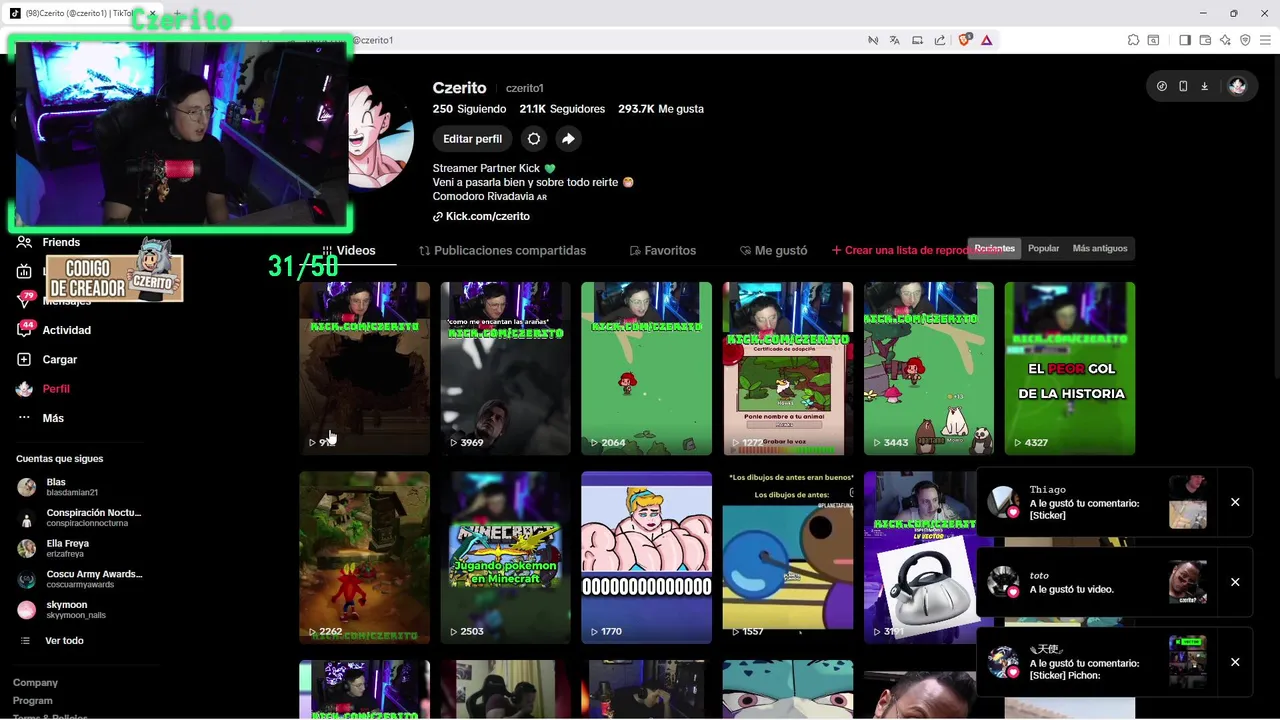Viewport: 1280px width, 720px height.
Task: Open the Certificado de adopción video
Action: (x=787, y=368)
